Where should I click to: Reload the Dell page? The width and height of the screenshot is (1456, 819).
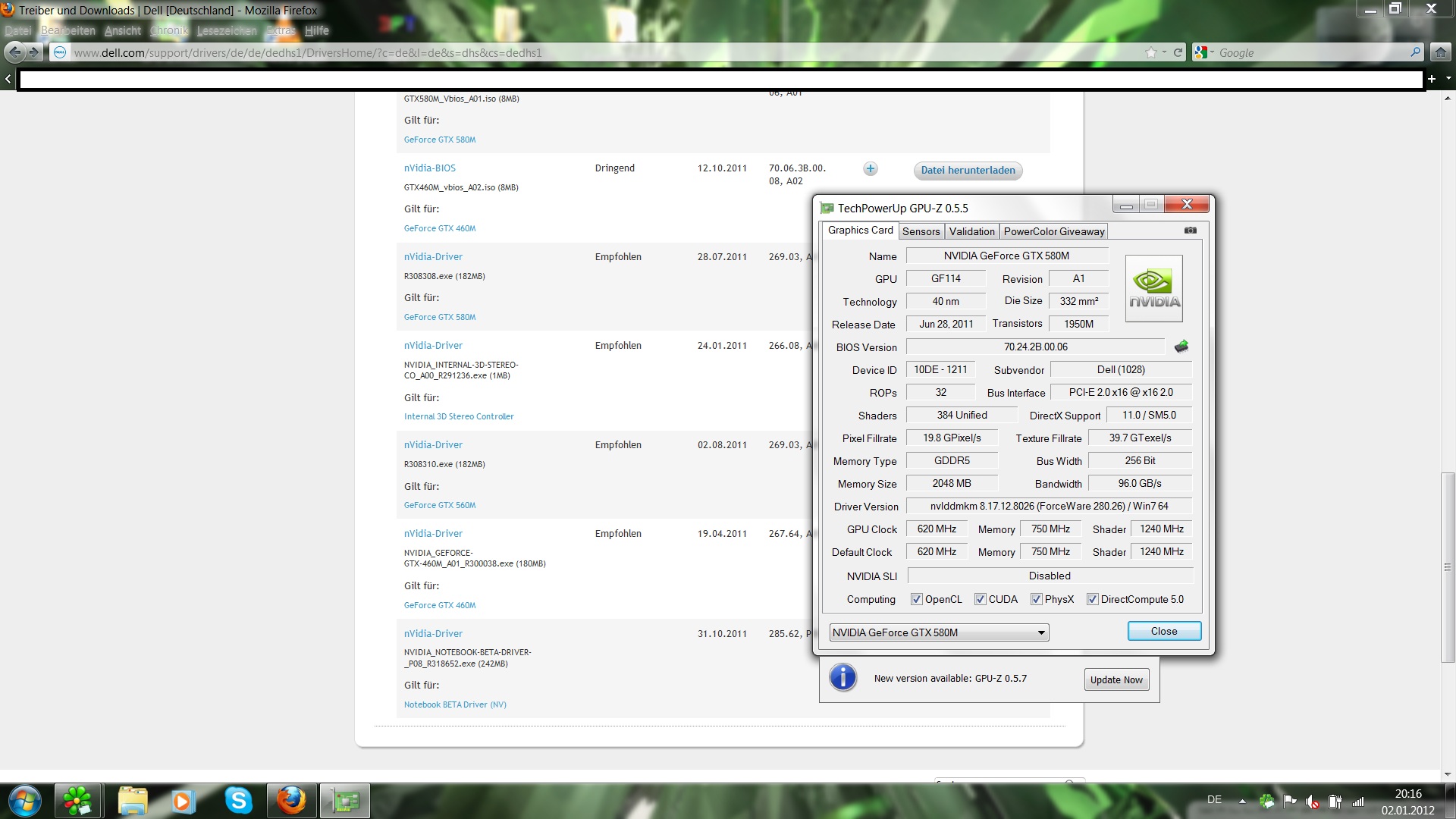point(1178,52)
